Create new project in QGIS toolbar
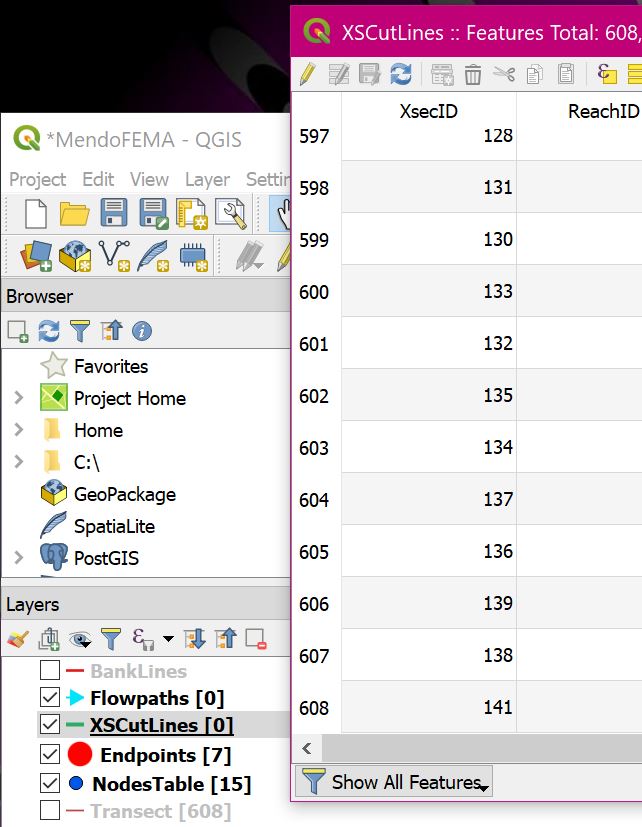The image size is (642, 827). pos(36,214)
